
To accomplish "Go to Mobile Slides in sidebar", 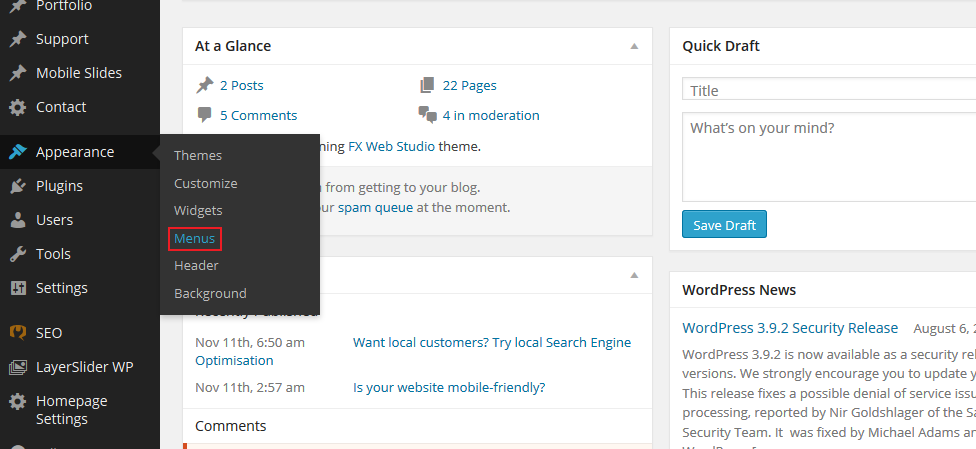I will [x=80, y=73].
